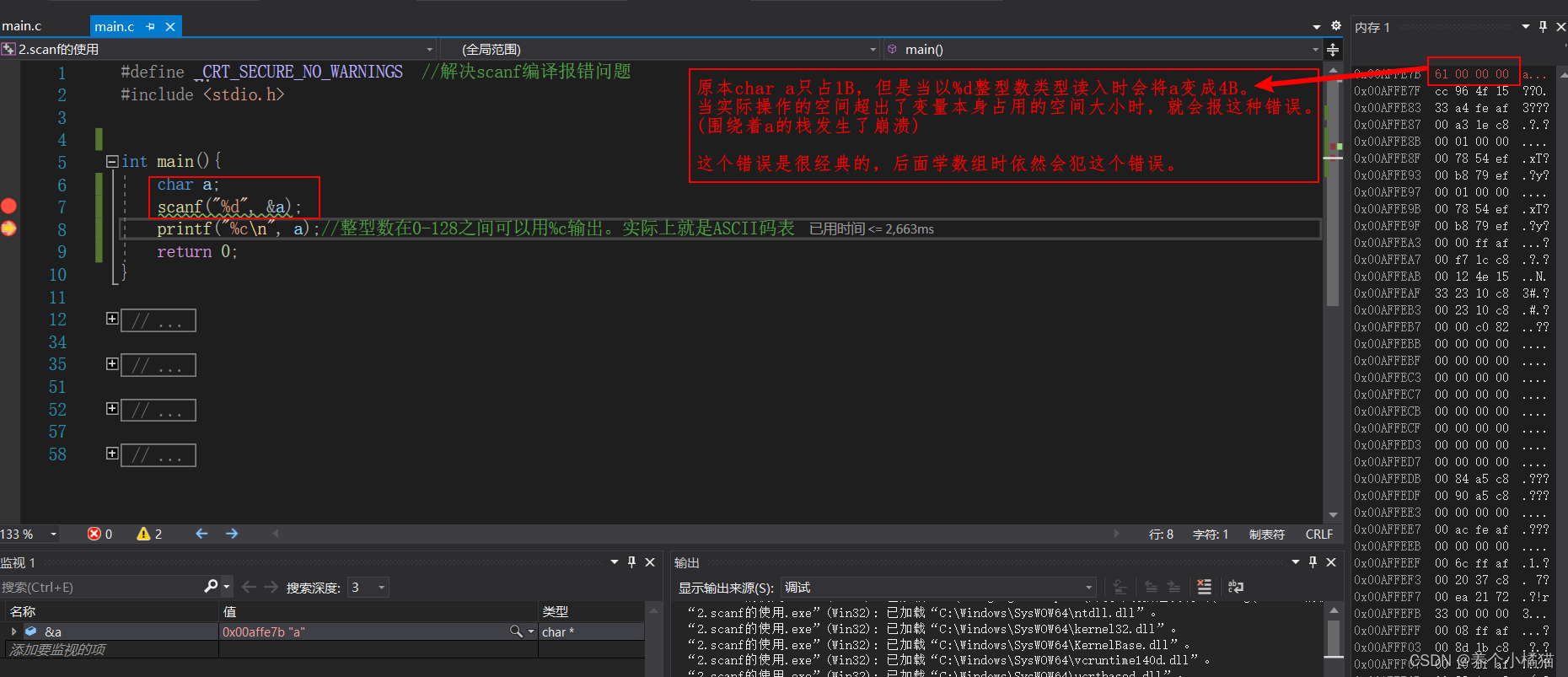Click the split editor window icon
The image size is (1568, 677).
pos(1333,50)
